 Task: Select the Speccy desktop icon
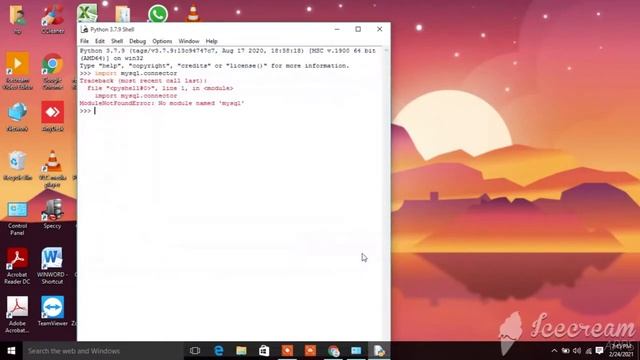pos(52,214)
